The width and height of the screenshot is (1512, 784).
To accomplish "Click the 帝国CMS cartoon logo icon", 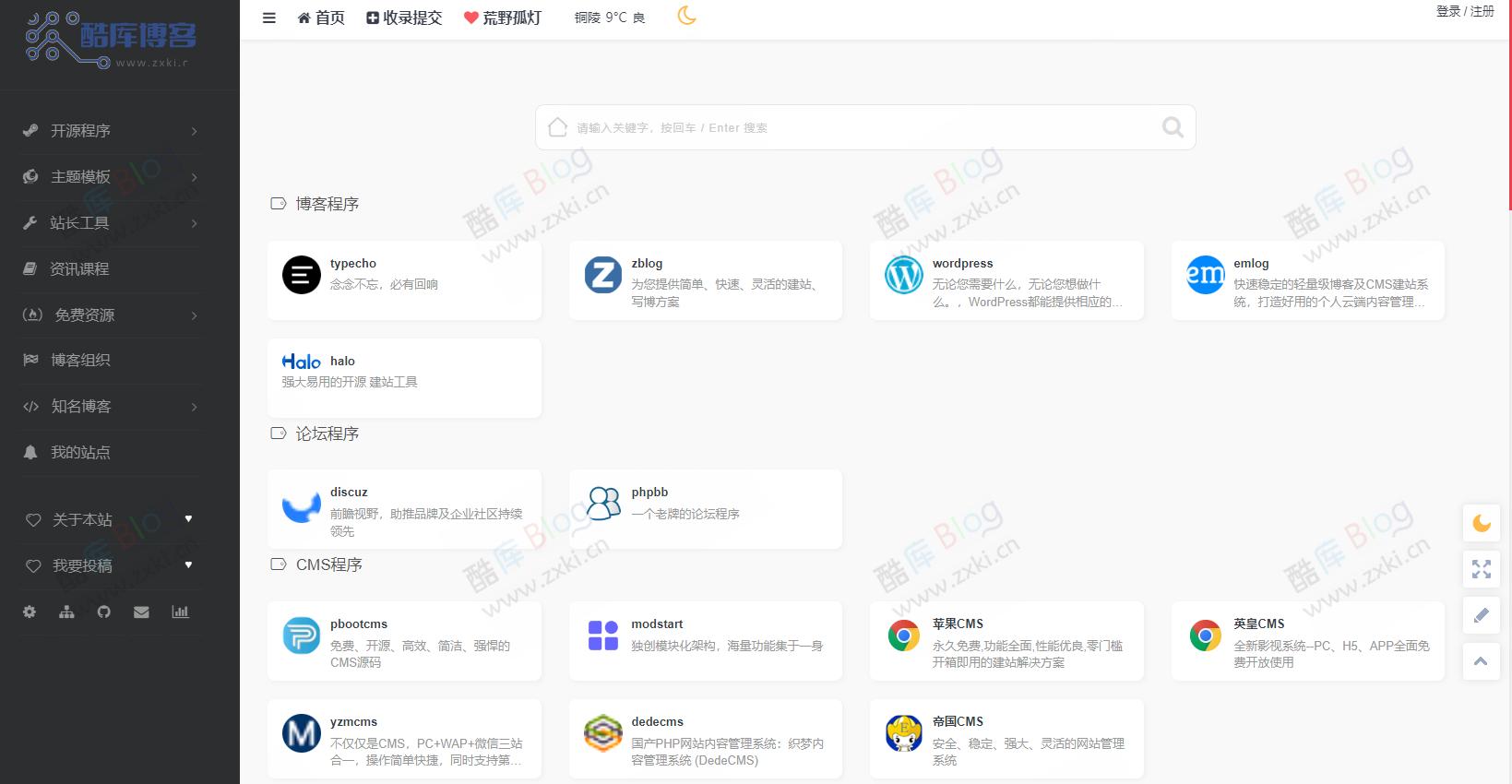I will 904,733.
